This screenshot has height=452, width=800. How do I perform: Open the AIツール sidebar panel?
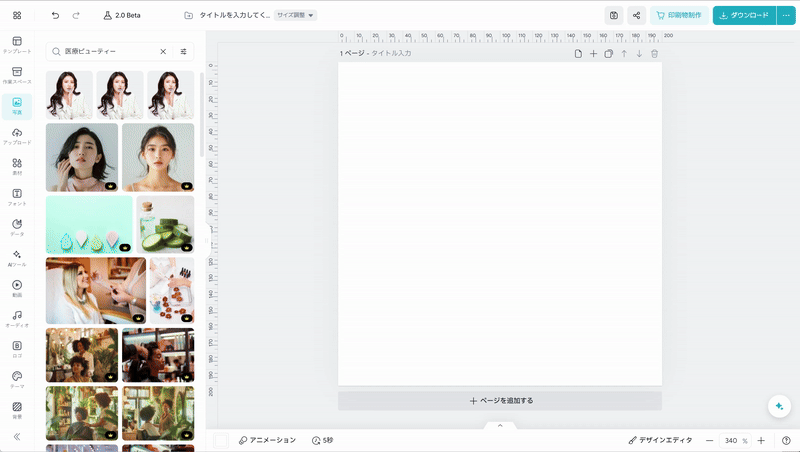click(x=17, y=258)
